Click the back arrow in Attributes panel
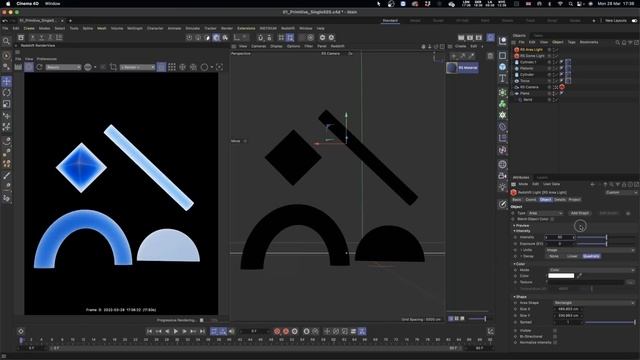 pos(592,184)
